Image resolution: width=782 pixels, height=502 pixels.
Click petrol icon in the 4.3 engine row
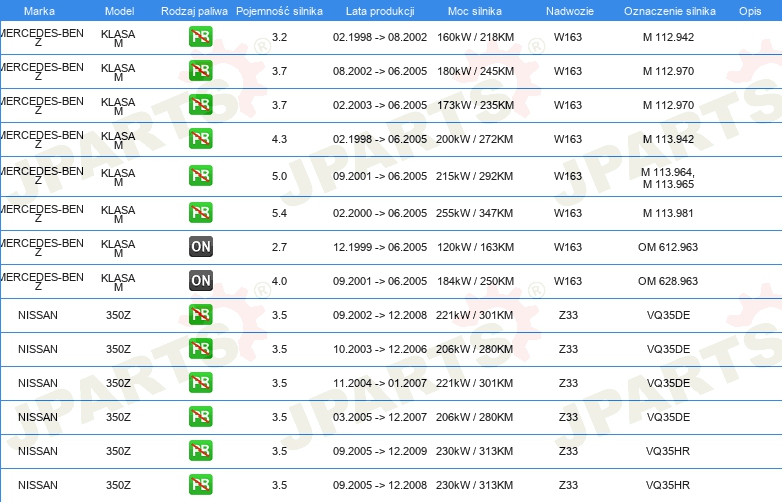coord(200,139)
